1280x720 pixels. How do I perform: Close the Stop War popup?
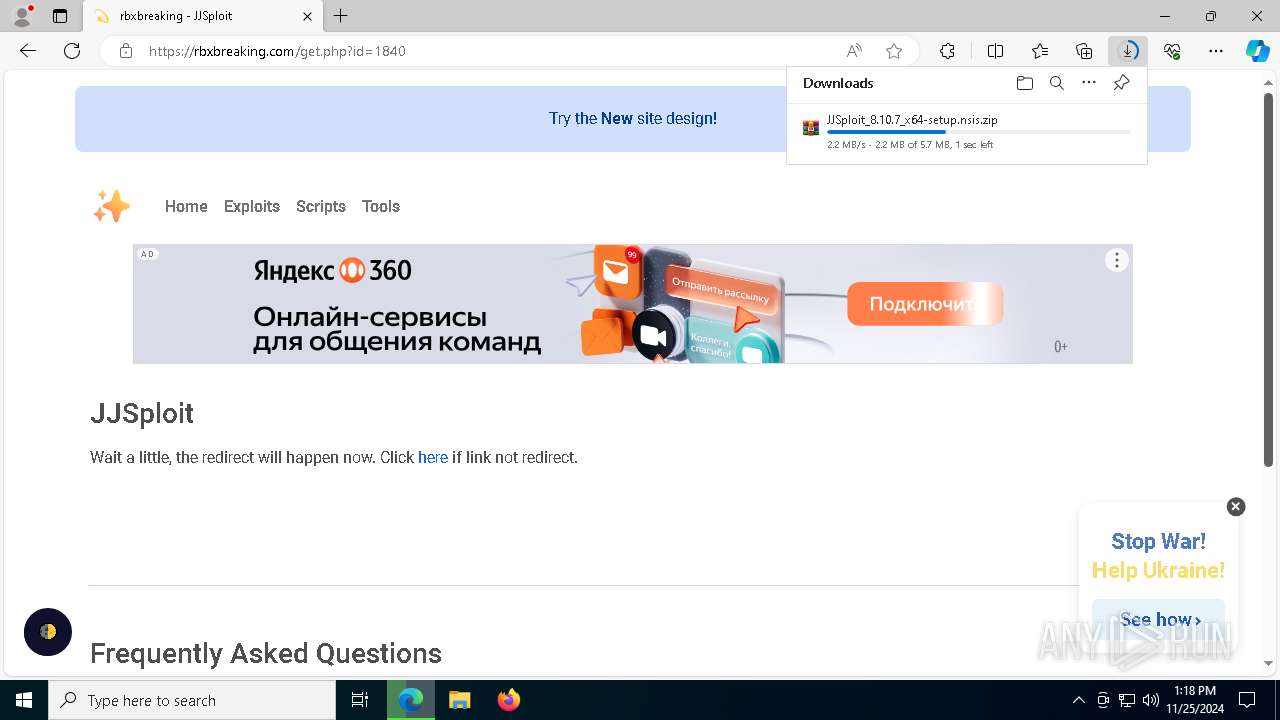pyautogui.click(x=1236, y=507)
